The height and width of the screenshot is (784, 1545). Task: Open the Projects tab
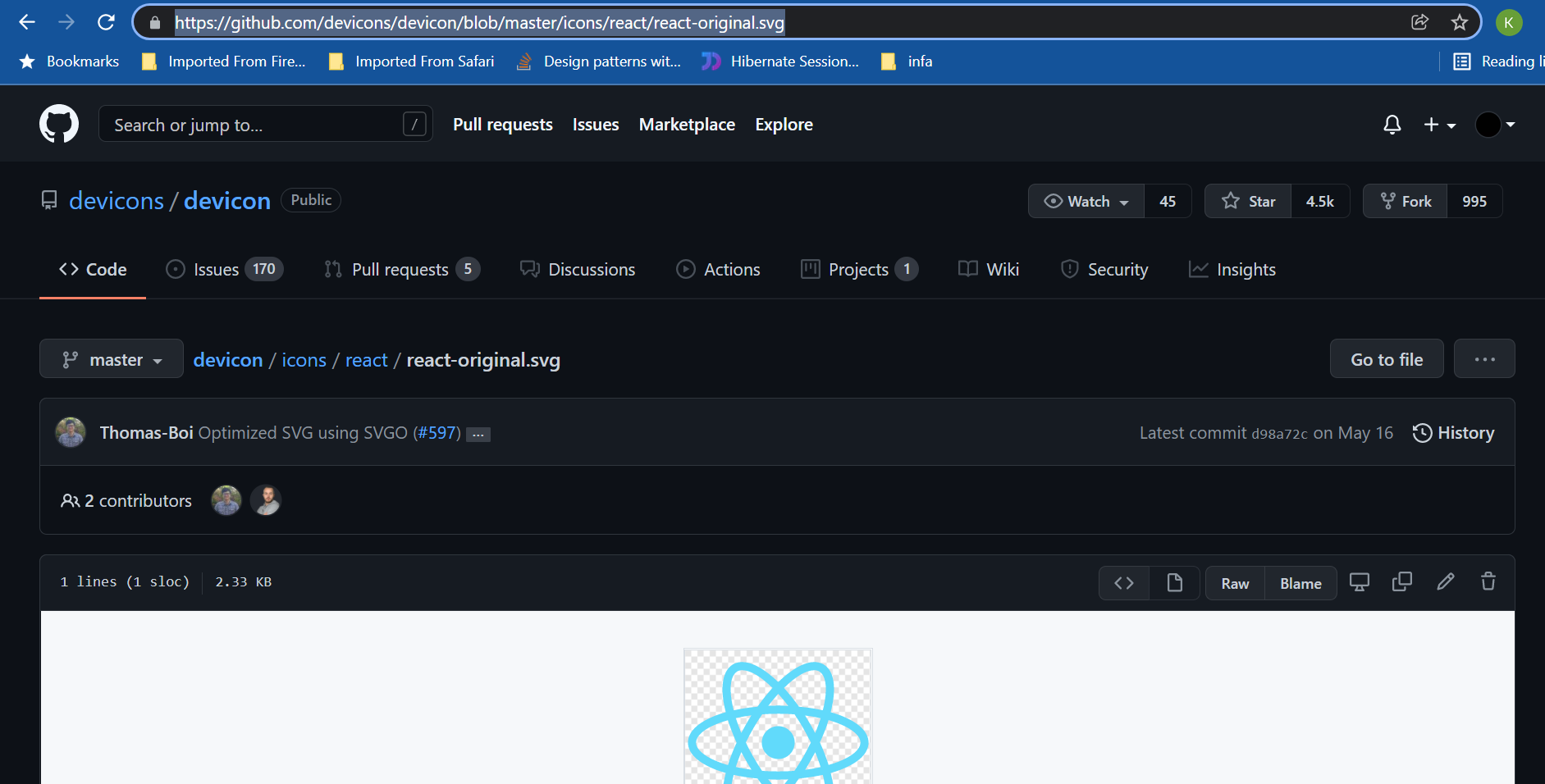[859, 270]
